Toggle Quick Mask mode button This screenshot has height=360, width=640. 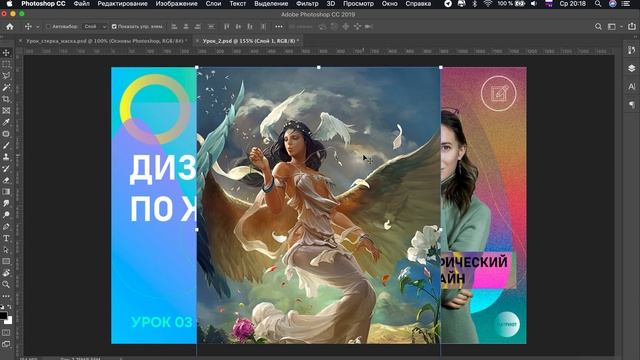pos(6,333)
